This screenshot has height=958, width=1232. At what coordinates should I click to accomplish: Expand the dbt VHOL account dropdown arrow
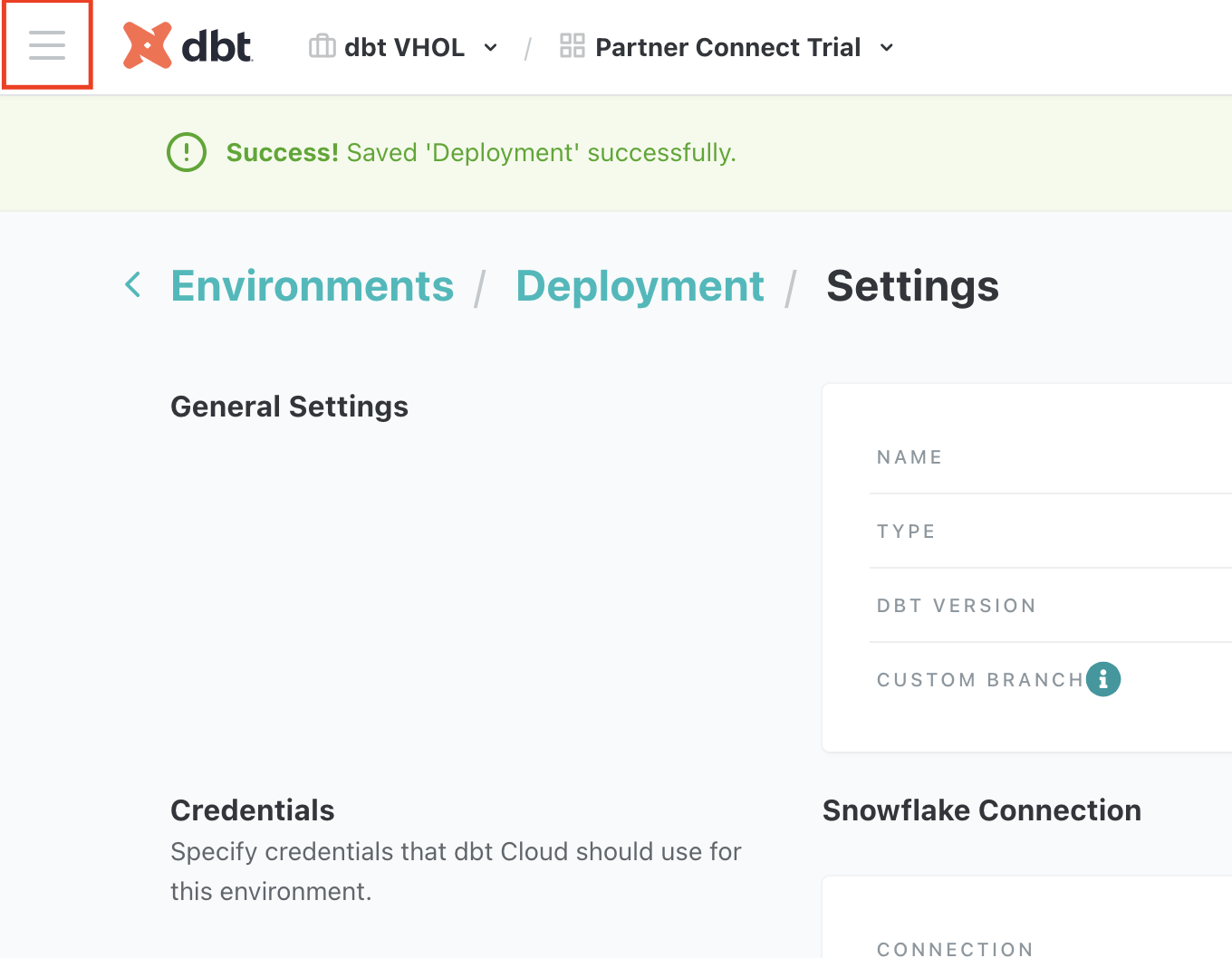[x=491, y=48]
